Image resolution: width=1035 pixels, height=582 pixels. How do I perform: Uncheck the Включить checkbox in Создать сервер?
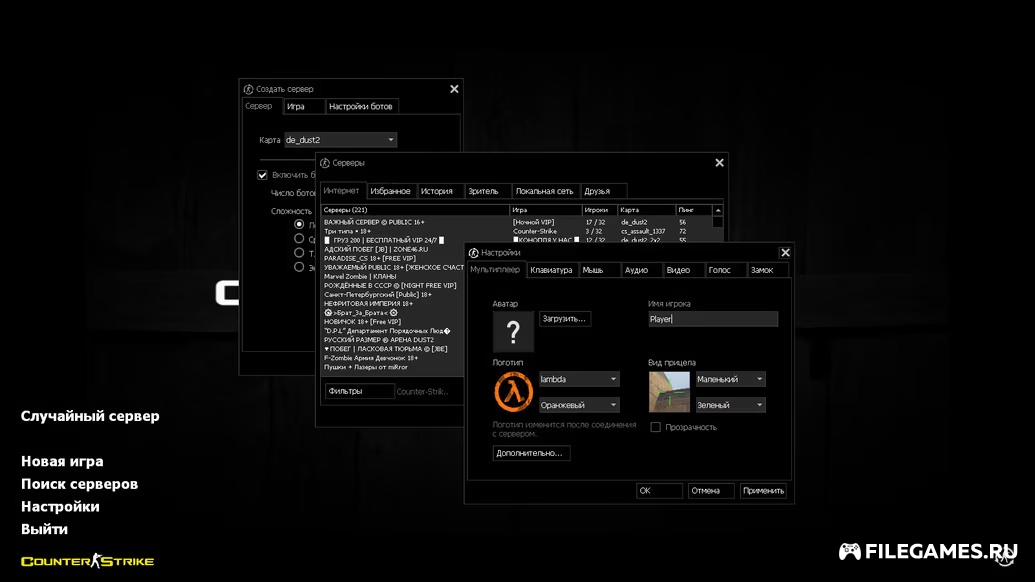pyautogui.click(x=262, y=175)
